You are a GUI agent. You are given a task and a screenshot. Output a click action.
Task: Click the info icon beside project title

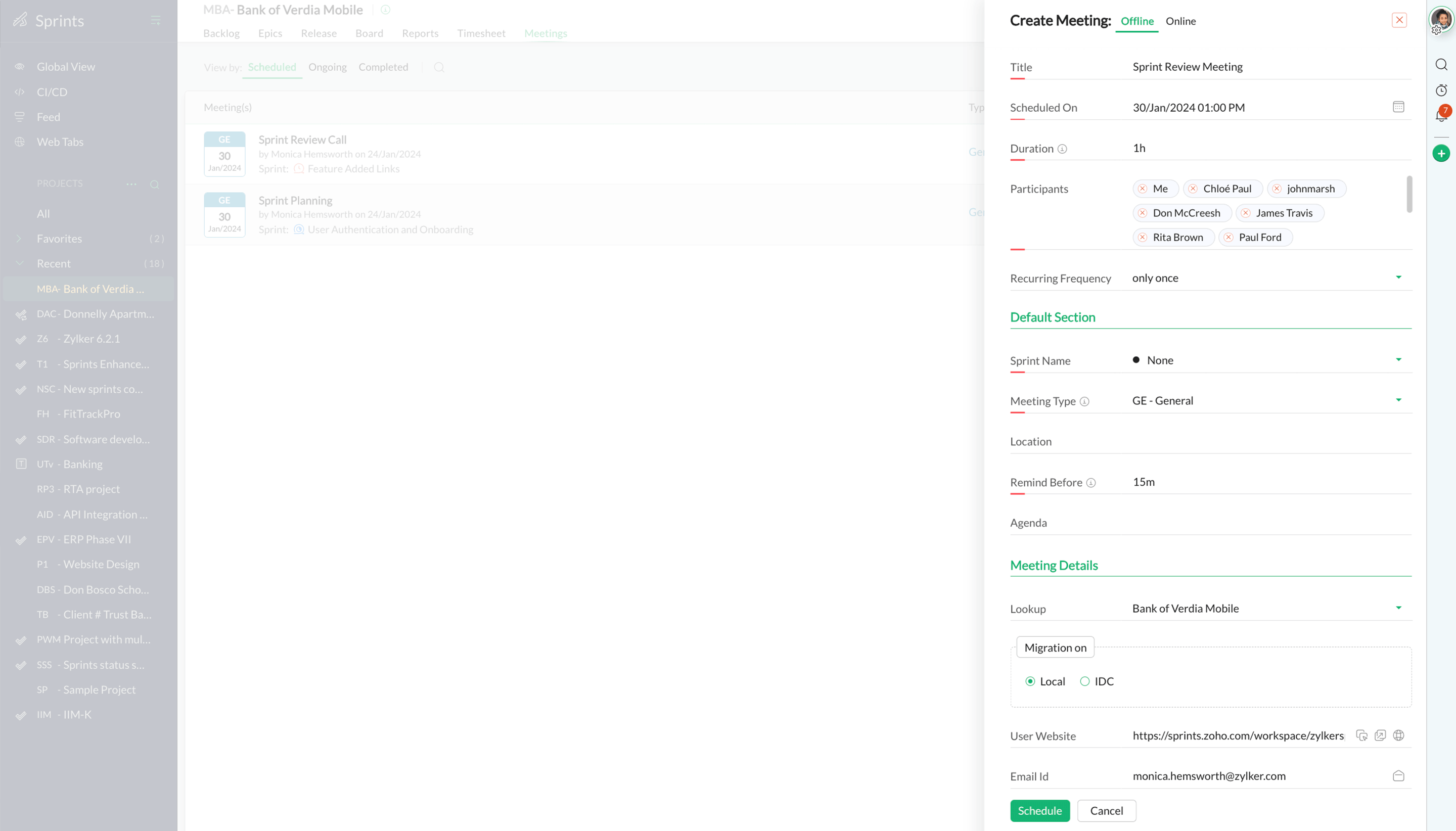(385, 10)
